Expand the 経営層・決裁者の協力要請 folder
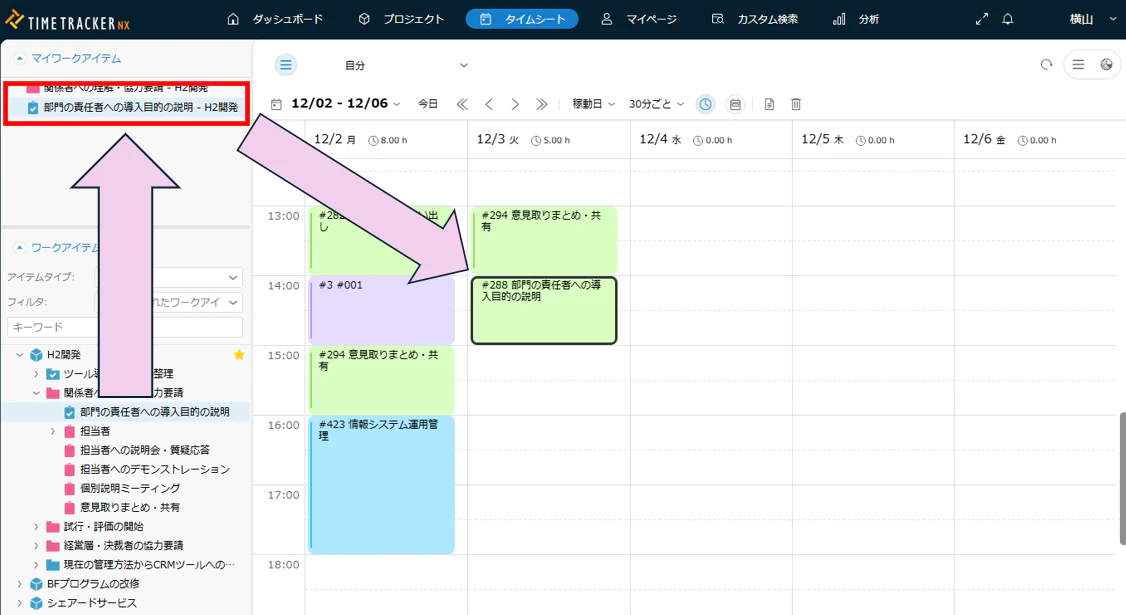This screenshot has width=1126, height=615. (36, 545)
